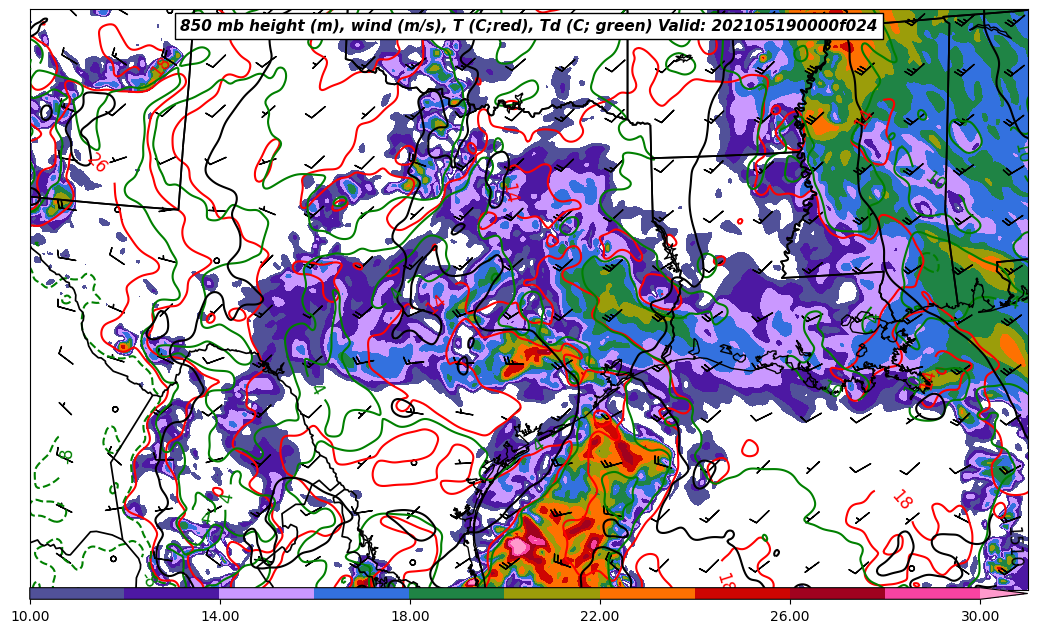Pick the 22.00 colorbar tick label
The width and height of the screenshot is (1037, 633).
click(600, 616)
